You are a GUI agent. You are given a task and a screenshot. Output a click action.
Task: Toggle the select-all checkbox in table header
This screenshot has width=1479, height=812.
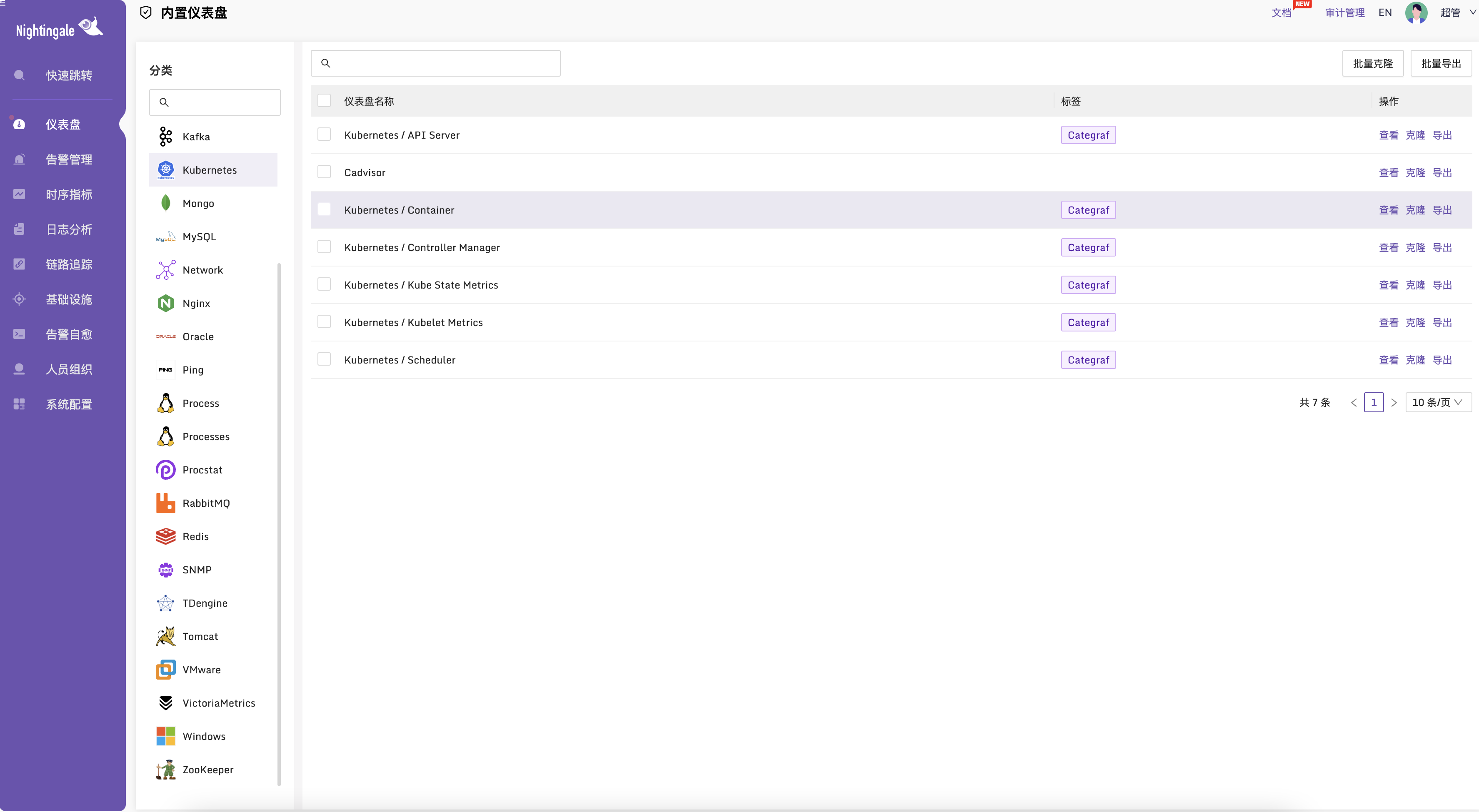pos(324,100)
